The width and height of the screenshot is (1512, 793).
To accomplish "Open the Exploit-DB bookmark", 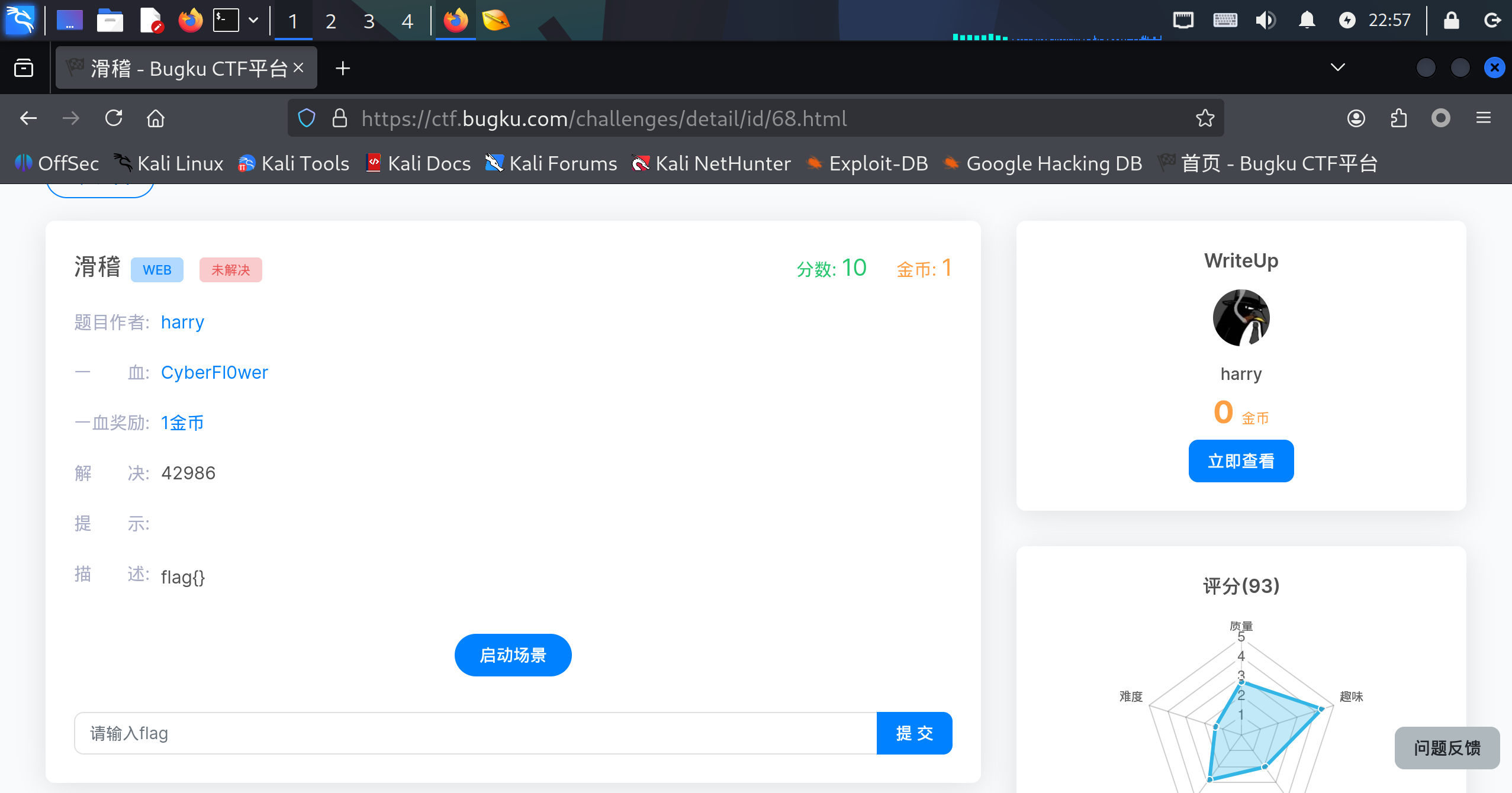I will [x=867, y=163].
